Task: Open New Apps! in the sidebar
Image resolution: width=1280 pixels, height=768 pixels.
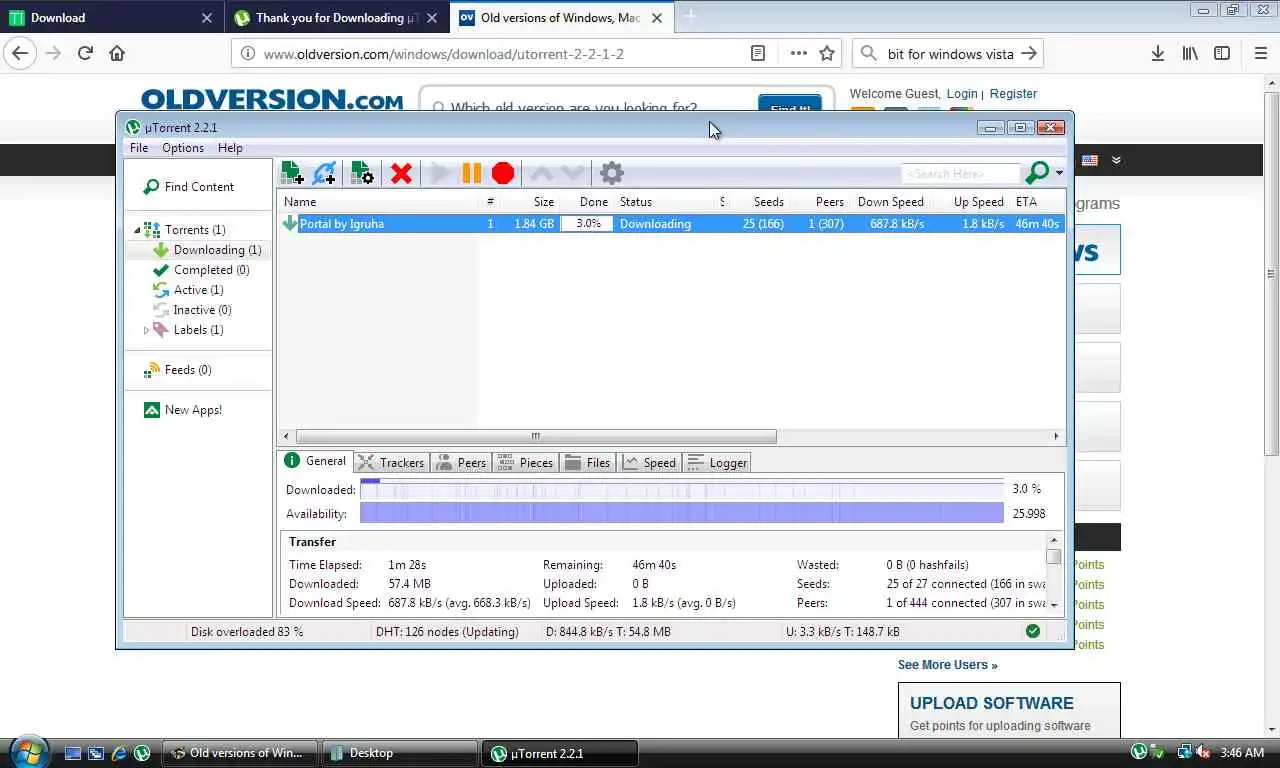Action: pyautogui.click(x=183, y=410)
